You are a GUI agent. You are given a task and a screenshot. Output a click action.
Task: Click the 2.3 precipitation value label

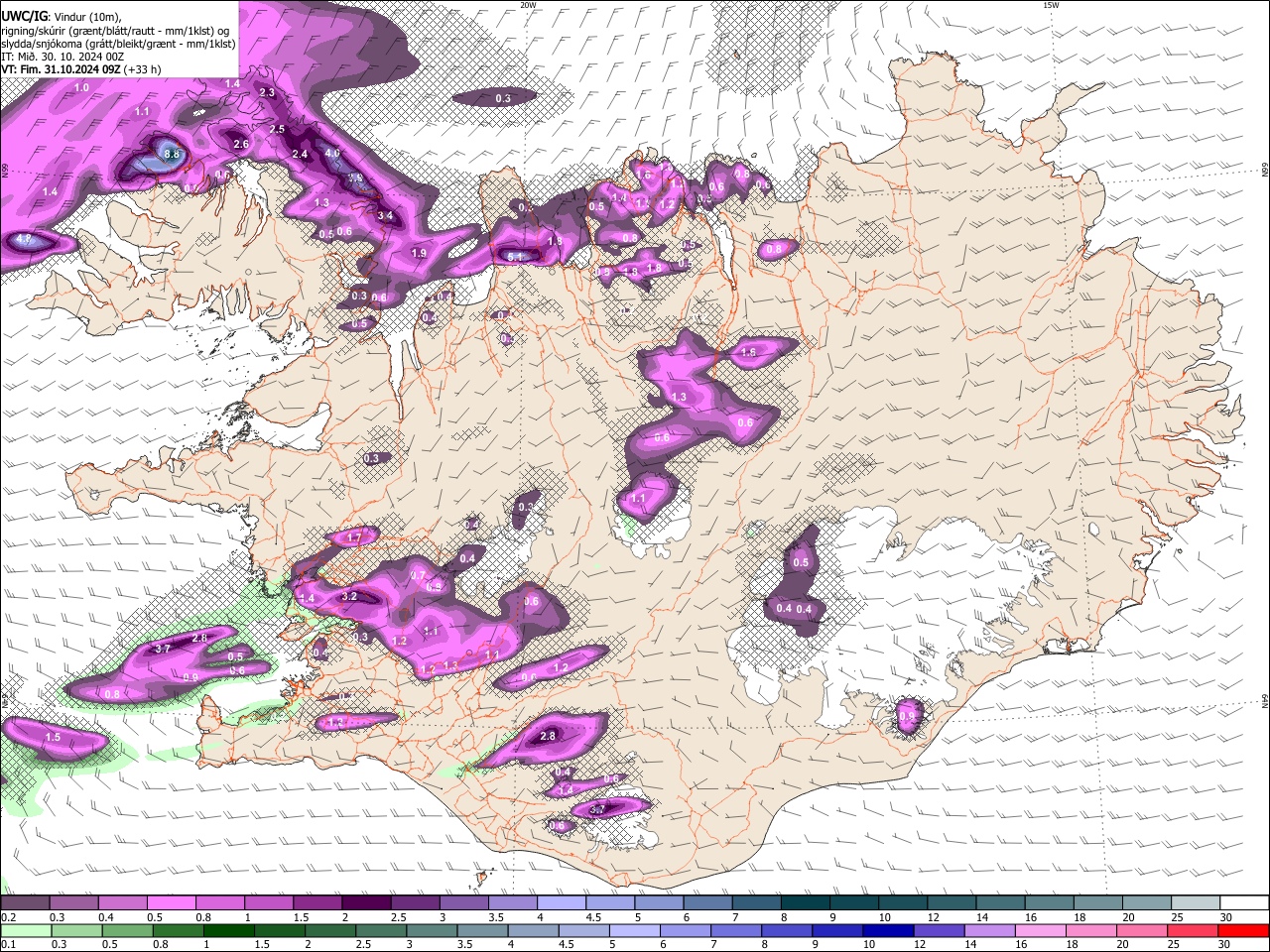click(267, 92)
